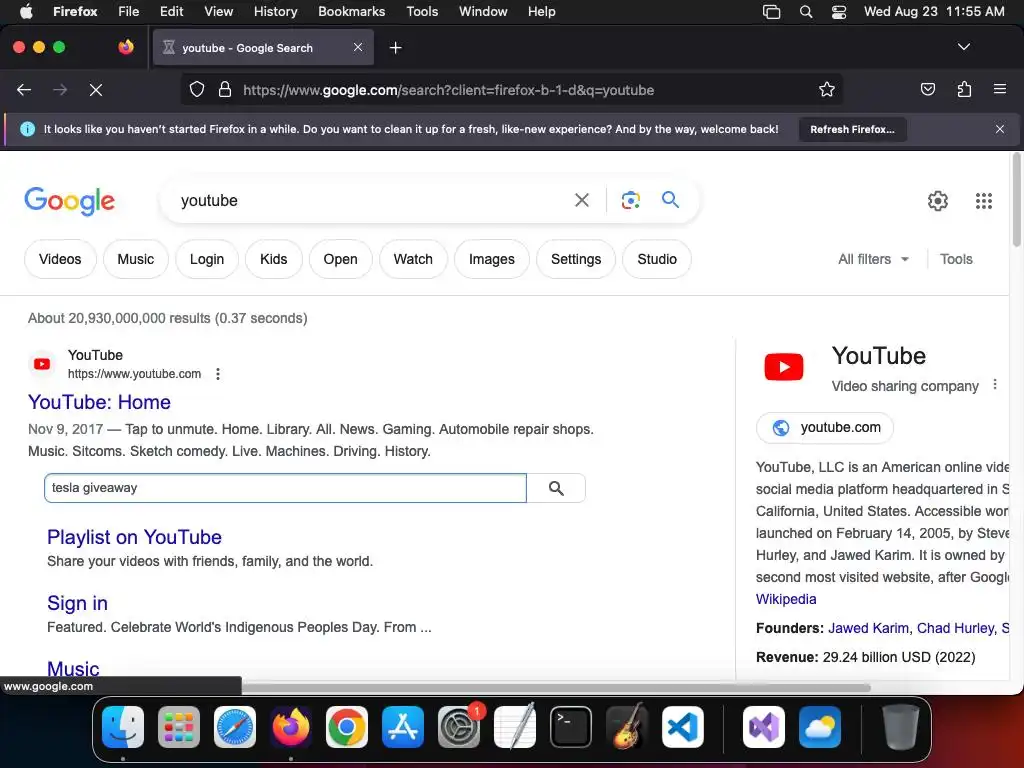
Task: Expand the list all tabs chevron
Action: tap(963, 47)
